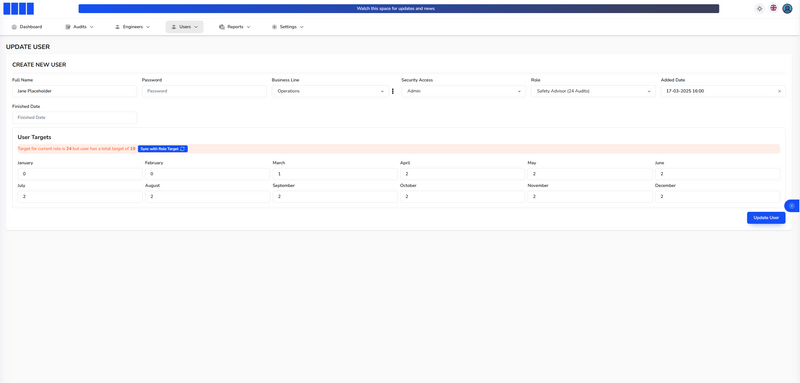Expand the Role dropdown showing Safety Advisor
This screenshot has height=383, width=800.
(x=593, y=91)
